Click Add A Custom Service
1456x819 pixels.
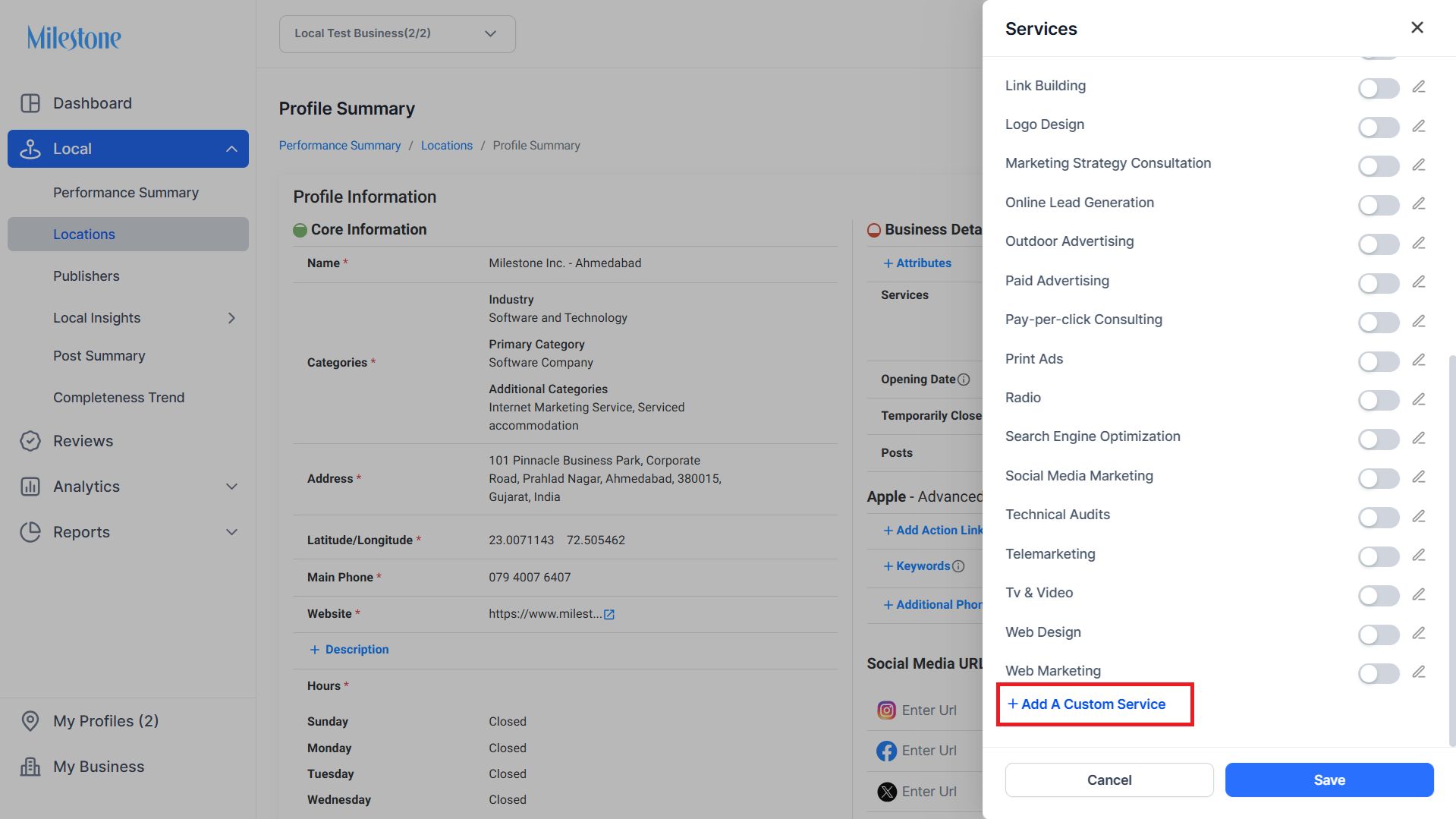[1086, 704]
